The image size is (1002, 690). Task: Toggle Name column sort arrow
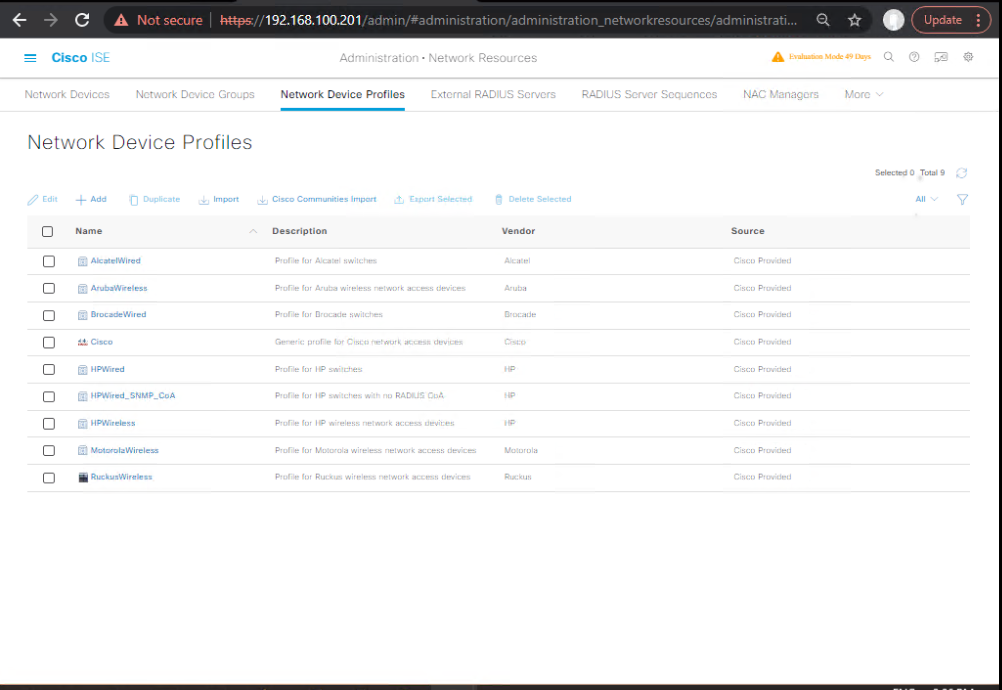tap(253, 231)
